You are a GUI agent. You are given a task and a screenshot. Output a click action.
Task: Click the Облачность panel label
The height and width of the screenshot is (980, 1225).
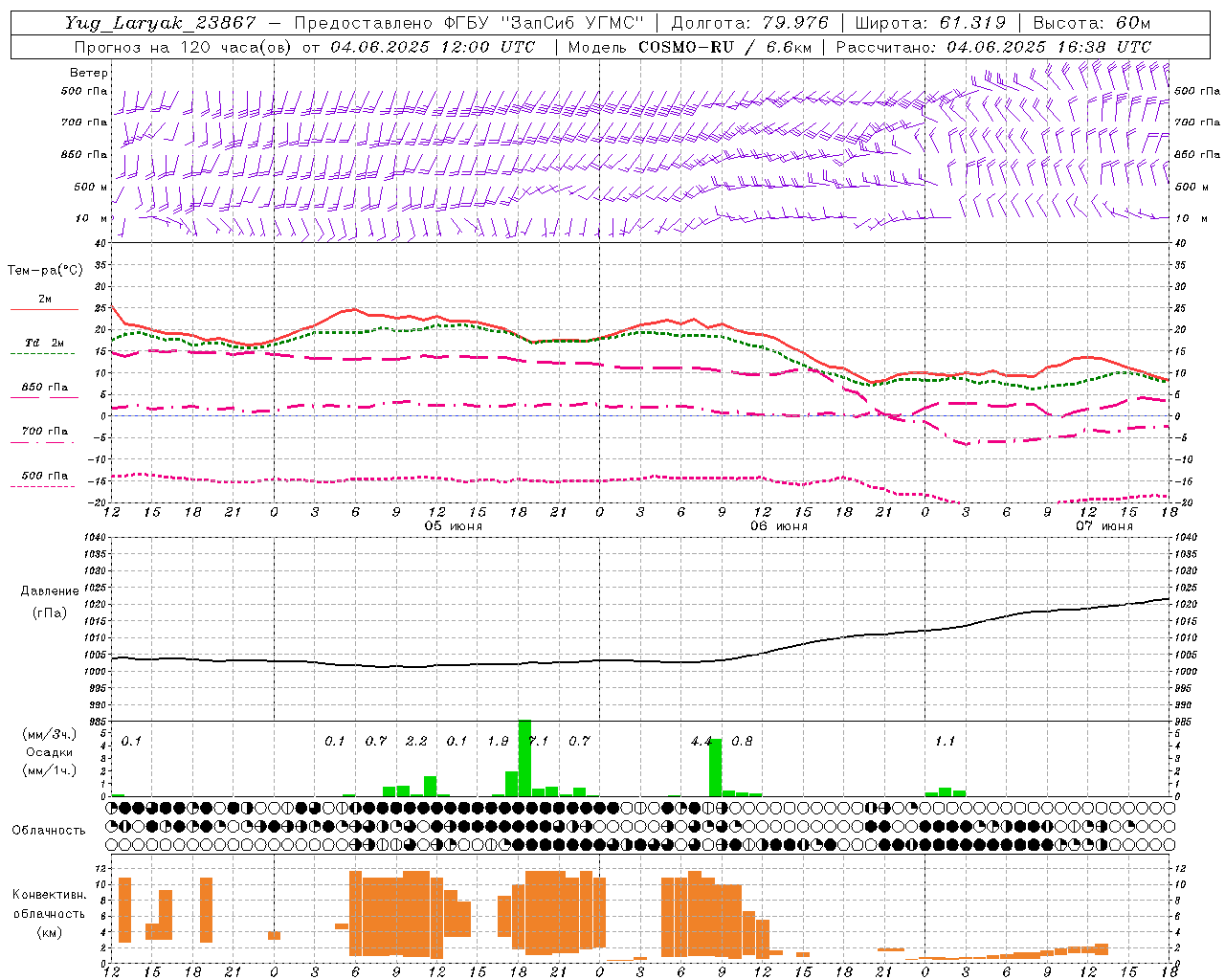click(49, 831)
